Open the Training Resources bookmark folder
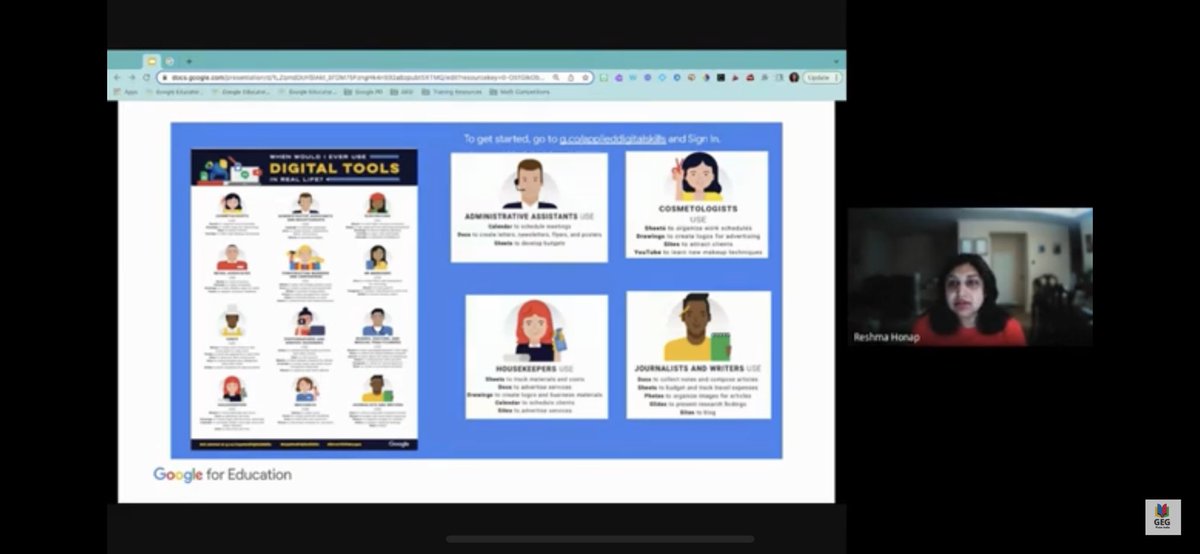This screenshot has width=1200, height=554. [451, 92]
